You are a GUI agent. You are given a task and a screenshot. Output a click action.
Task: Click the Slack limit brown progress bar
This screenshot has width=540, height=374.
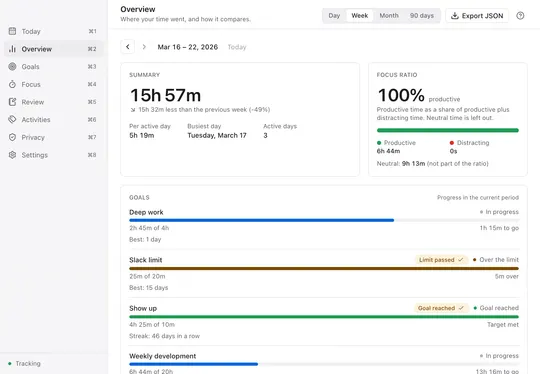click(324, 268)
